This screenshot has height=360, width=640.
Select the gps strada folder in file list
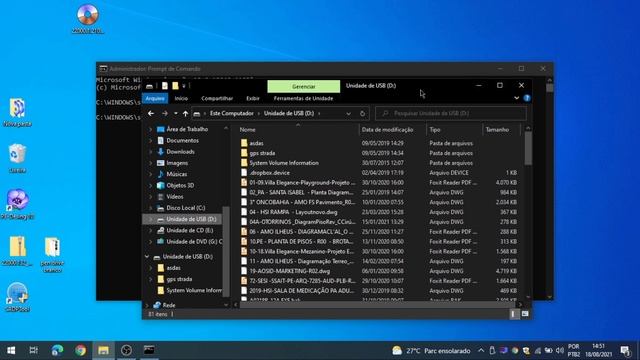[x=262, y=153]
